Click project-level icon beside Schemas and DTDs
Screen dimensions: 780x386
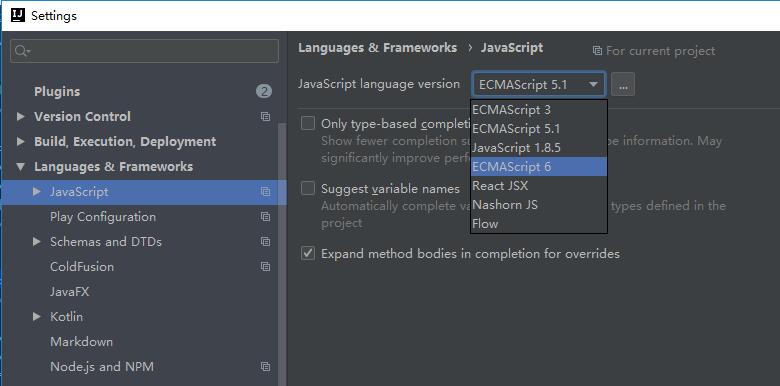[x=265, y=241]
